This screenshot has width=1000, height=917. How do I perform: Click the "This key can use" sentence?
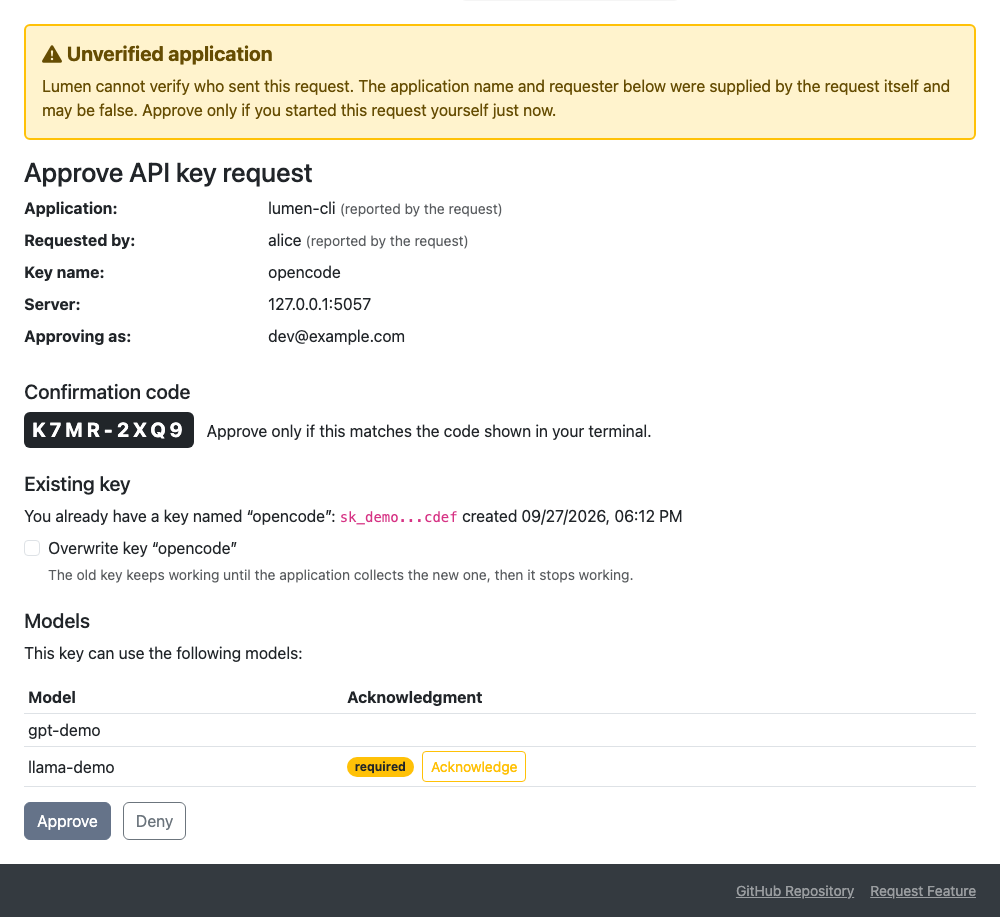[163, 653]
